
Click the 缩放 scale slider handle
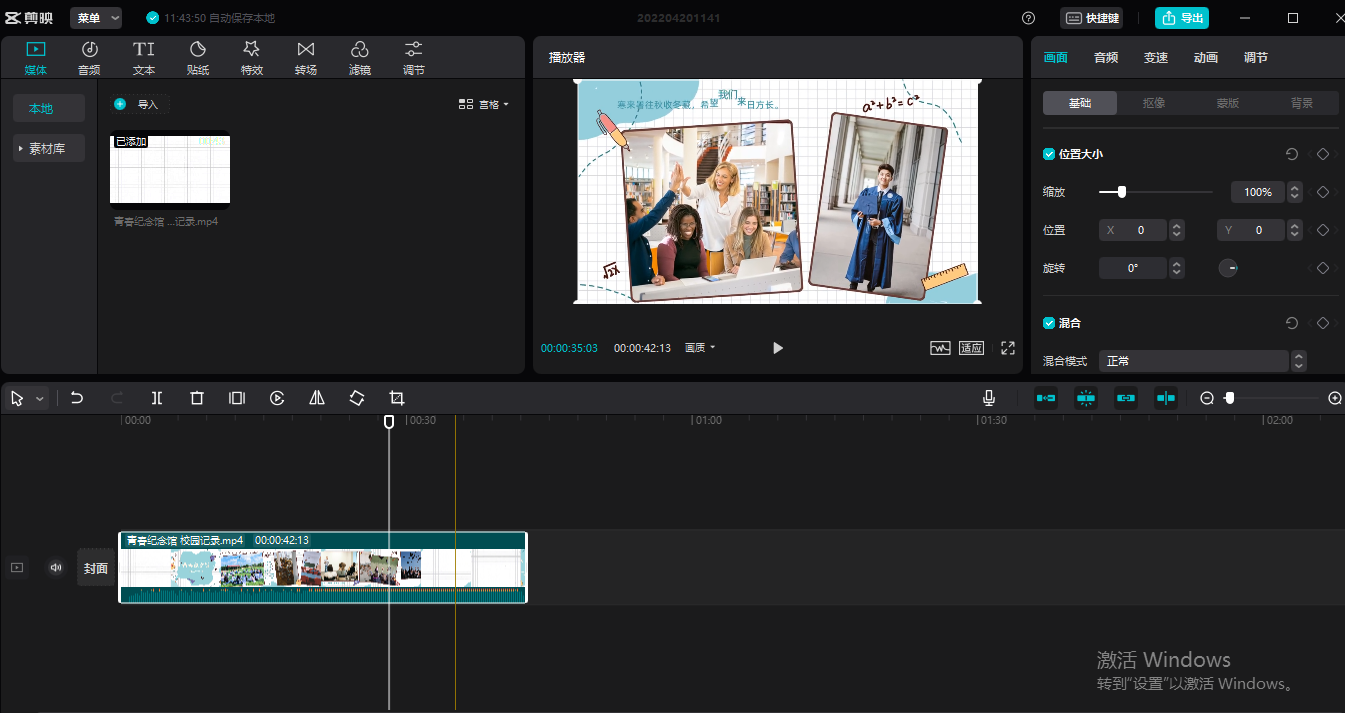tap(1122, 192)
